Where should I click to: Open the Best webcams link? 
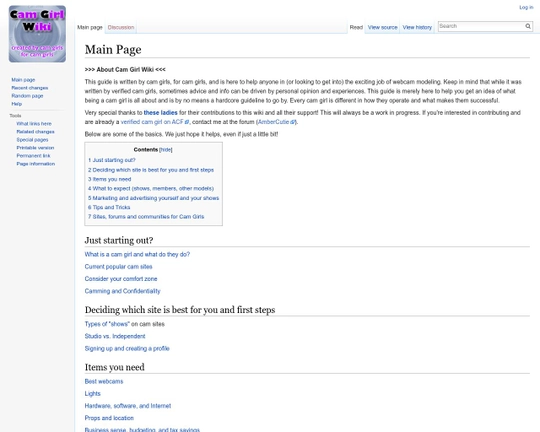click(x=104, y=381)
